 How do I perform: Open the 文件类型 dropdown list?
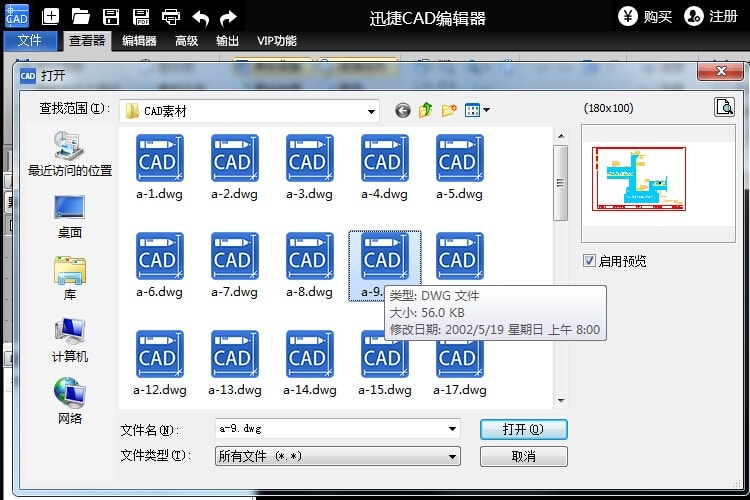click(453, 456)
